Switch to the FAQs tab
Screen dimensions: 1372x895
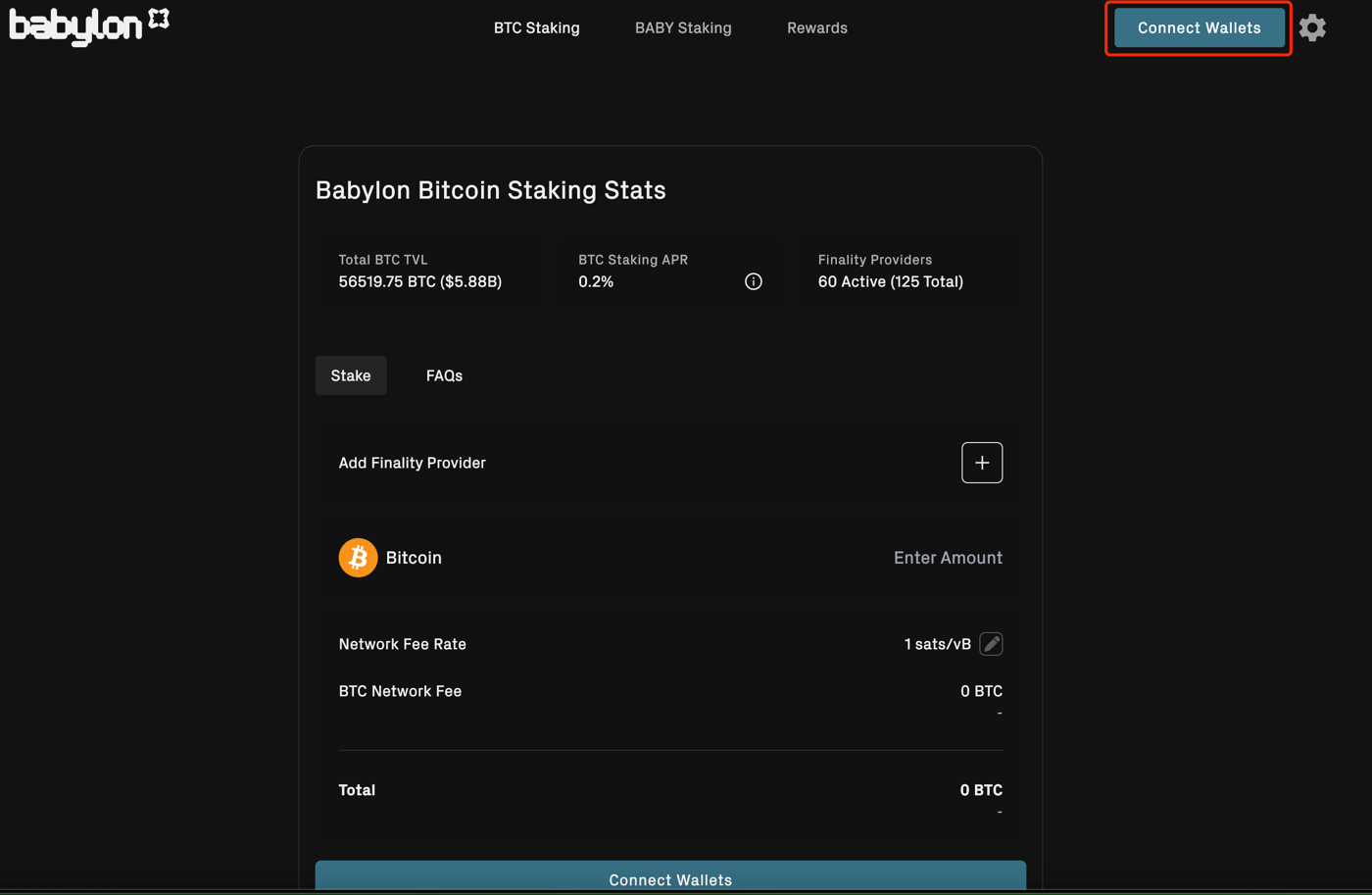pyautogui.click(x=444, y=375)
